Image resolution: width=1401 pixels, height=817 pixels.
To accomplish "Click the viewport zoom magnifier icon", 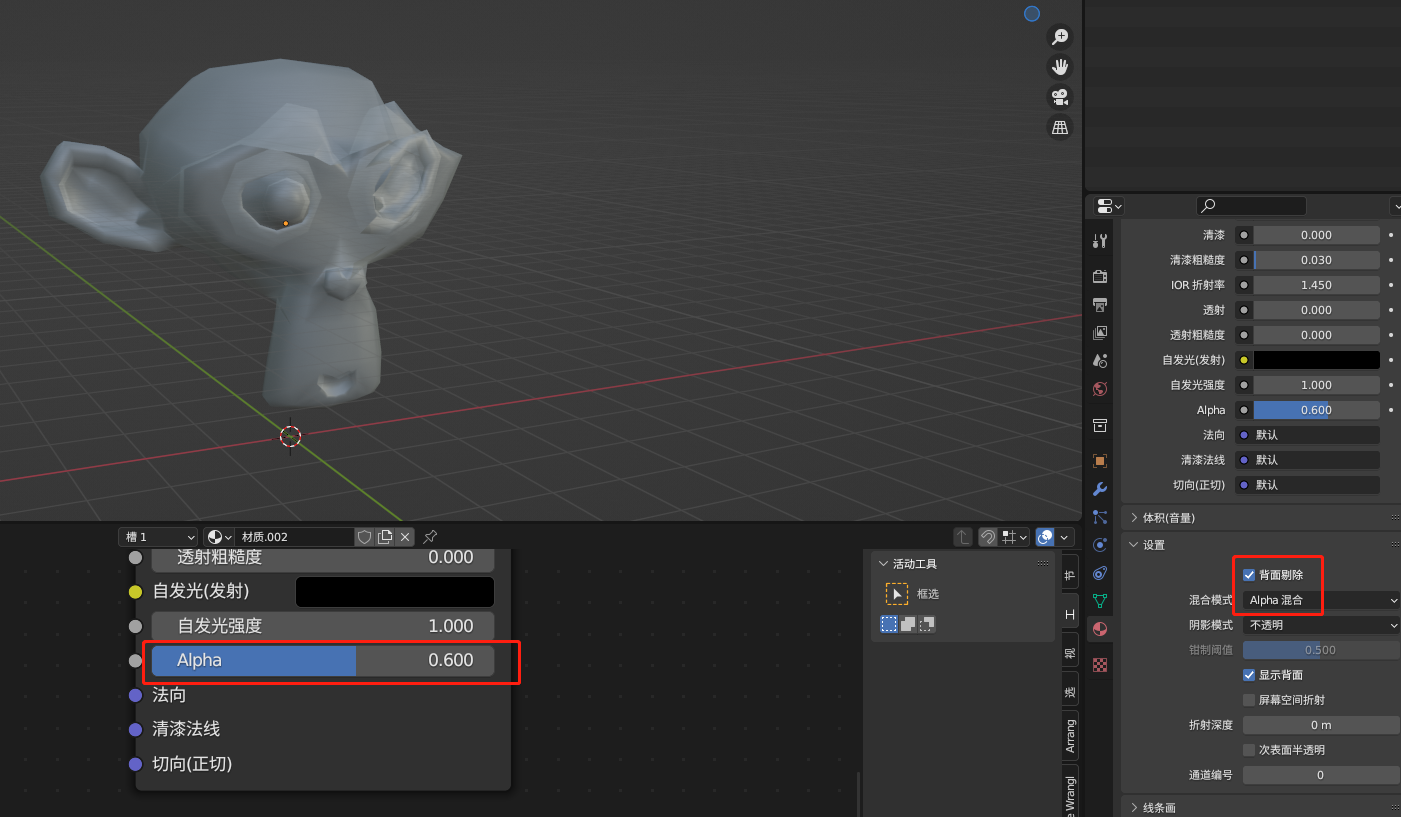I will pyautogui.click(x=1059, y=37).
